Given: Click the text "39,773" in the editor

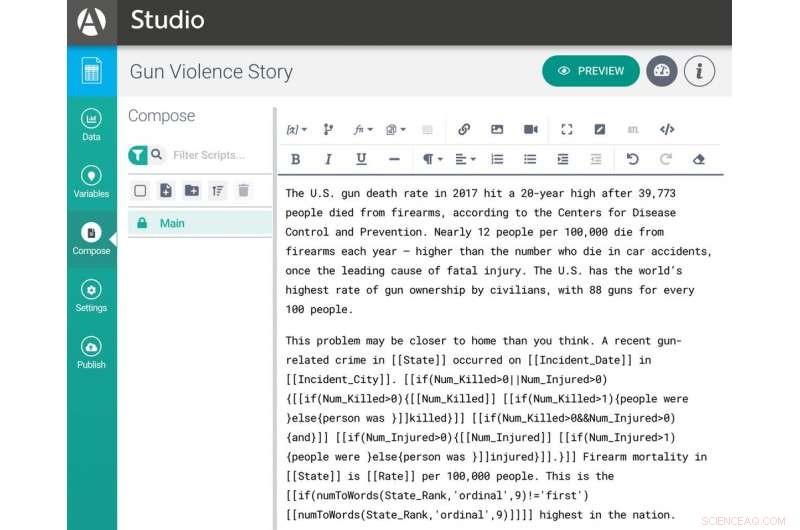Looking at the screenshot, I should click(657, 193).
